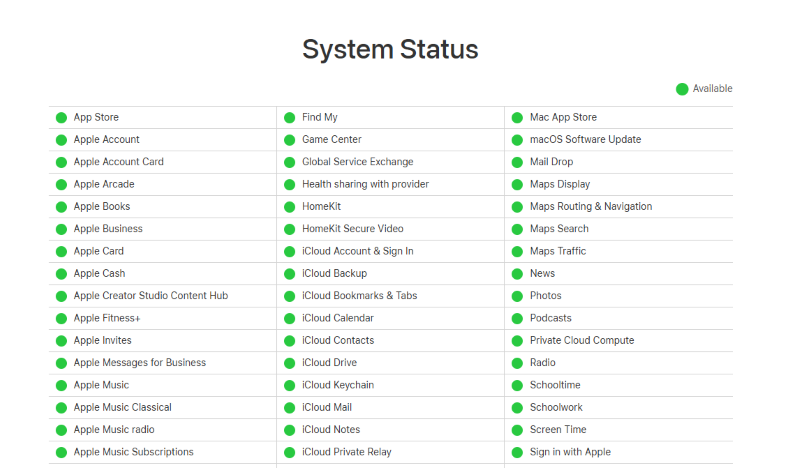
Task: Click Maps Routing & Navigation text
Action: coord(591,206)
